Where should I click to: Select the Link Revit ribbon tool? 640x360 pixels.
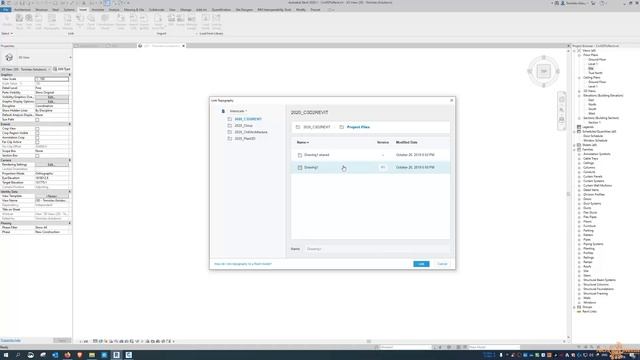coord(19,21)
